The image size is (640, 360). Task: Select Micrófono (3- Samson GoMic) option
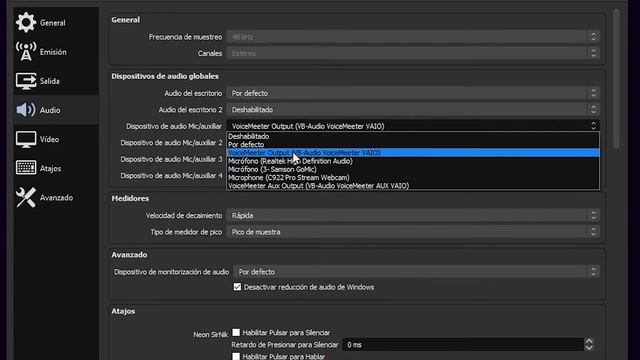click(x=413, y=169)
